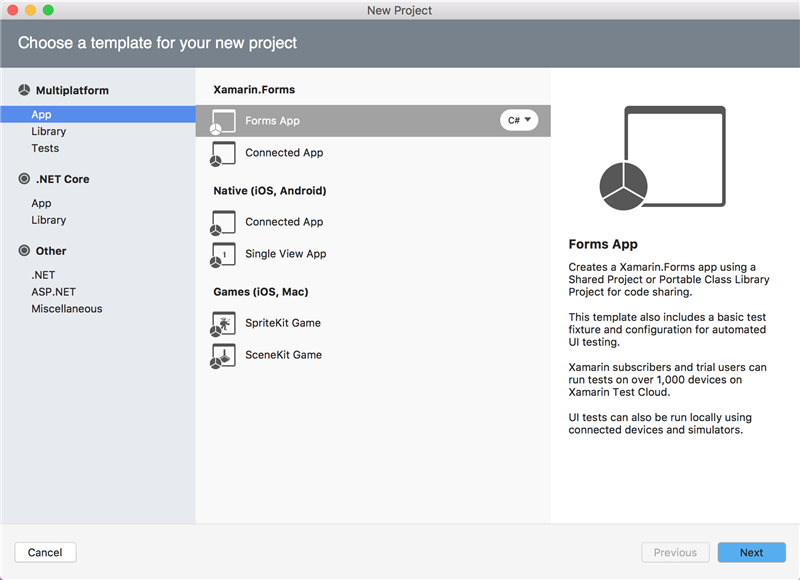Choose the Forms App template

click(x=373, y=121)
